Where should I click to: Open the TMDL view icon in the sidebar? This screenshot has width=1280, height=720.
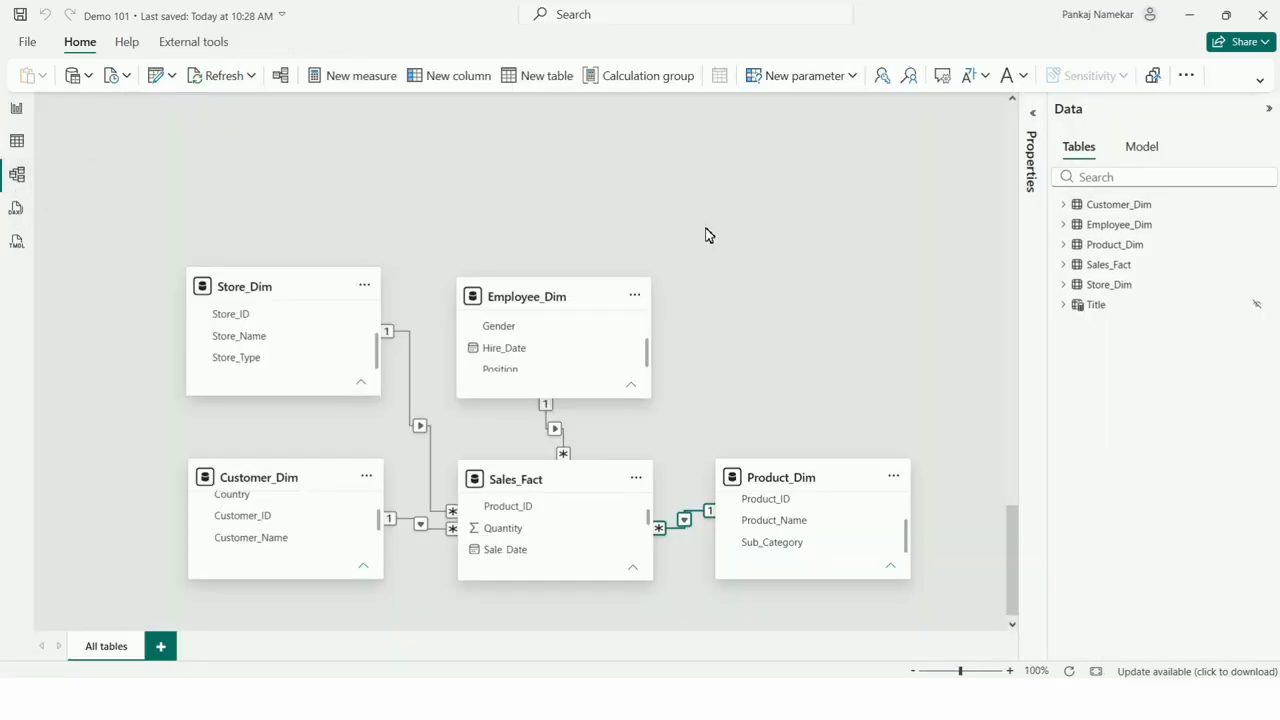(x=17, y=242)
